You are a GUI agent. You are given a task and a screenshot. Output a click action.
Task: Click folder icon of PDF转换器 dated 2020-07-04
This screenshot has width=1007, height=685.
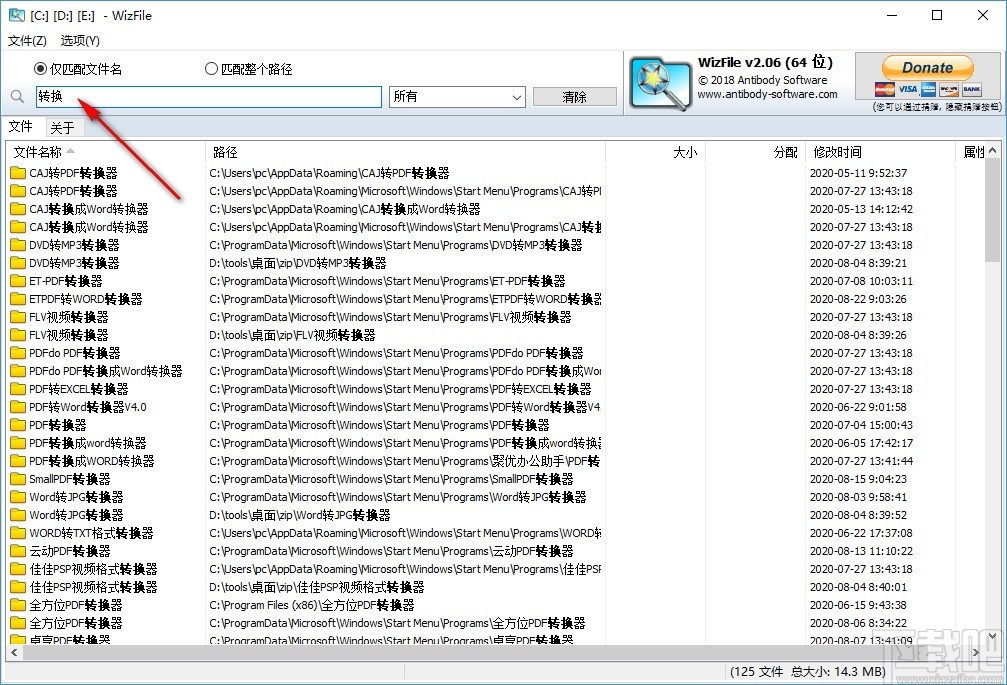18,425
